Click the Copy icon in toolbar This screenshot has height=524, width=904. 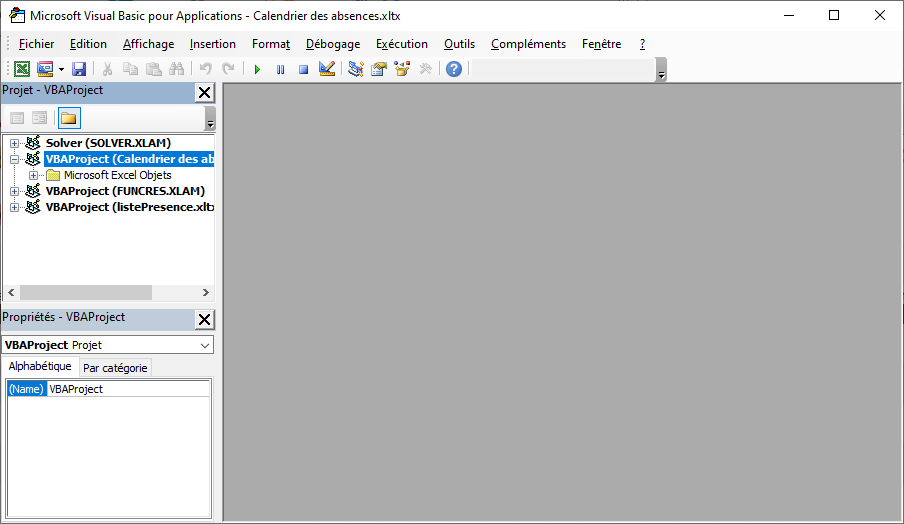(x=130, y=69)
